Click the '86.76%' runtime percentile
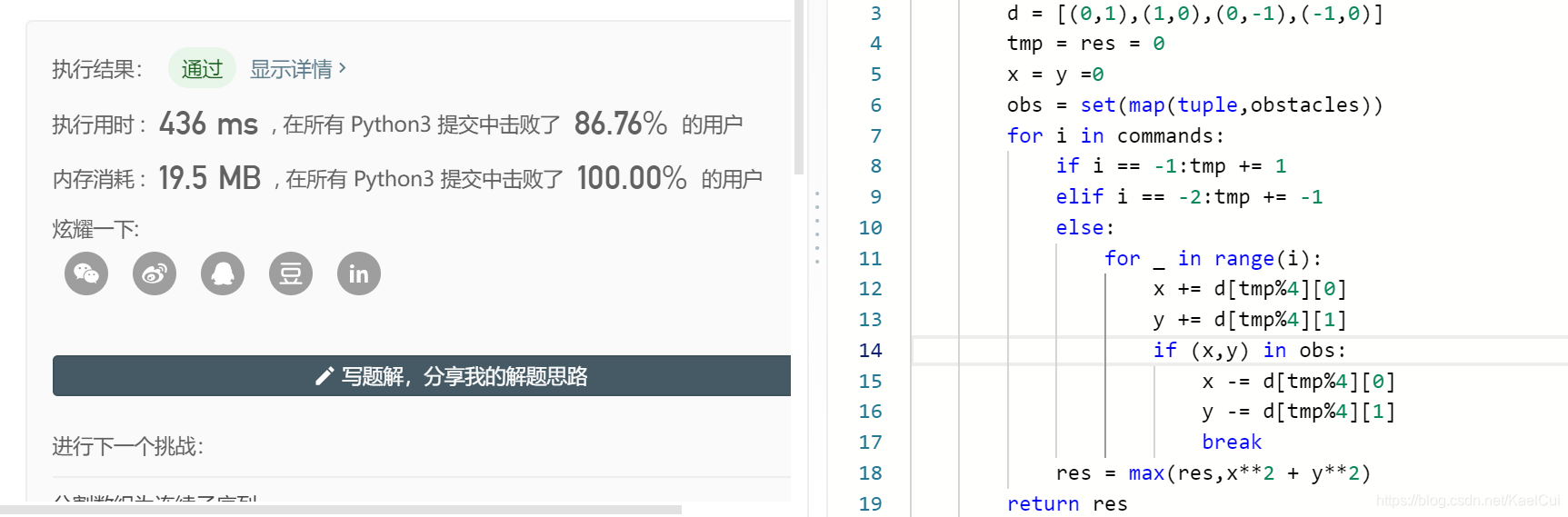The image size is (1568, 517). (620, 124)
